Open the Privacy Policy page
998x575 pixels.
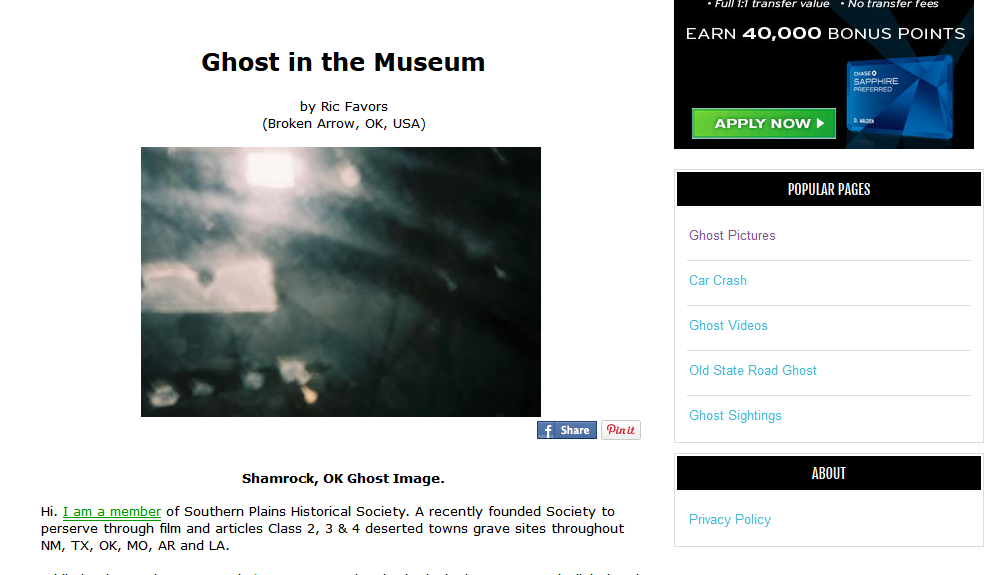[729, 520]
